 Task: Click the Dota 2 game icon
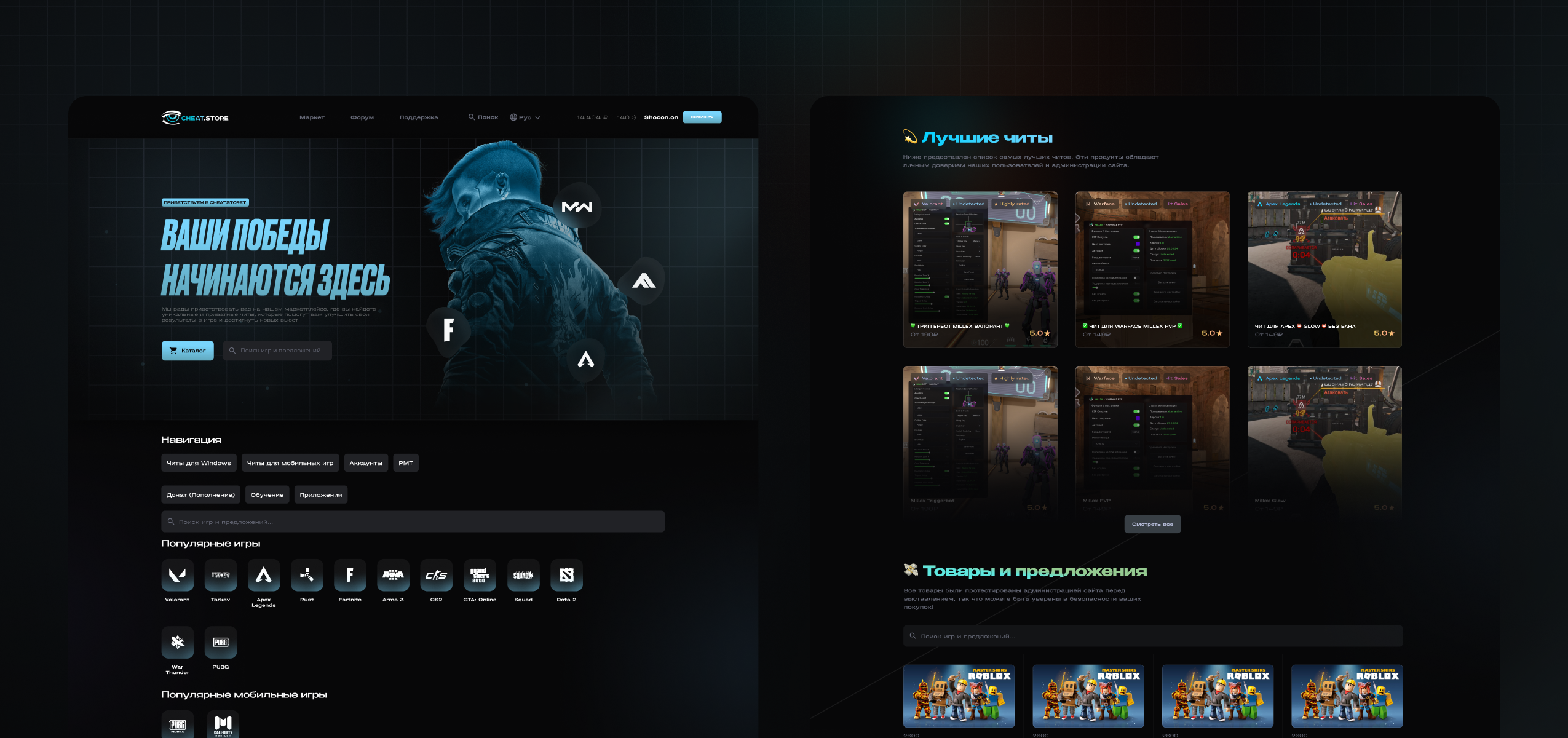[566, 575]
